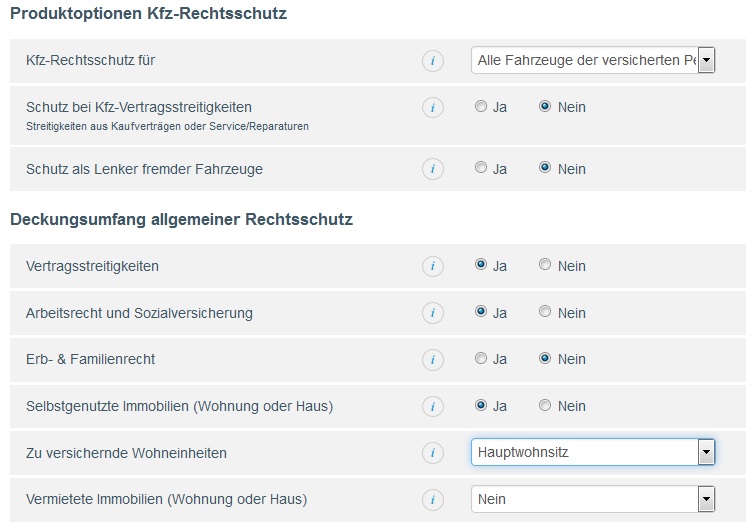Image resolution: width=746 pixels, height=532 pixels.
Task: Choose Ja for Schutz als Lenker fremder Fahrzeuge
Action: [481, 167]
